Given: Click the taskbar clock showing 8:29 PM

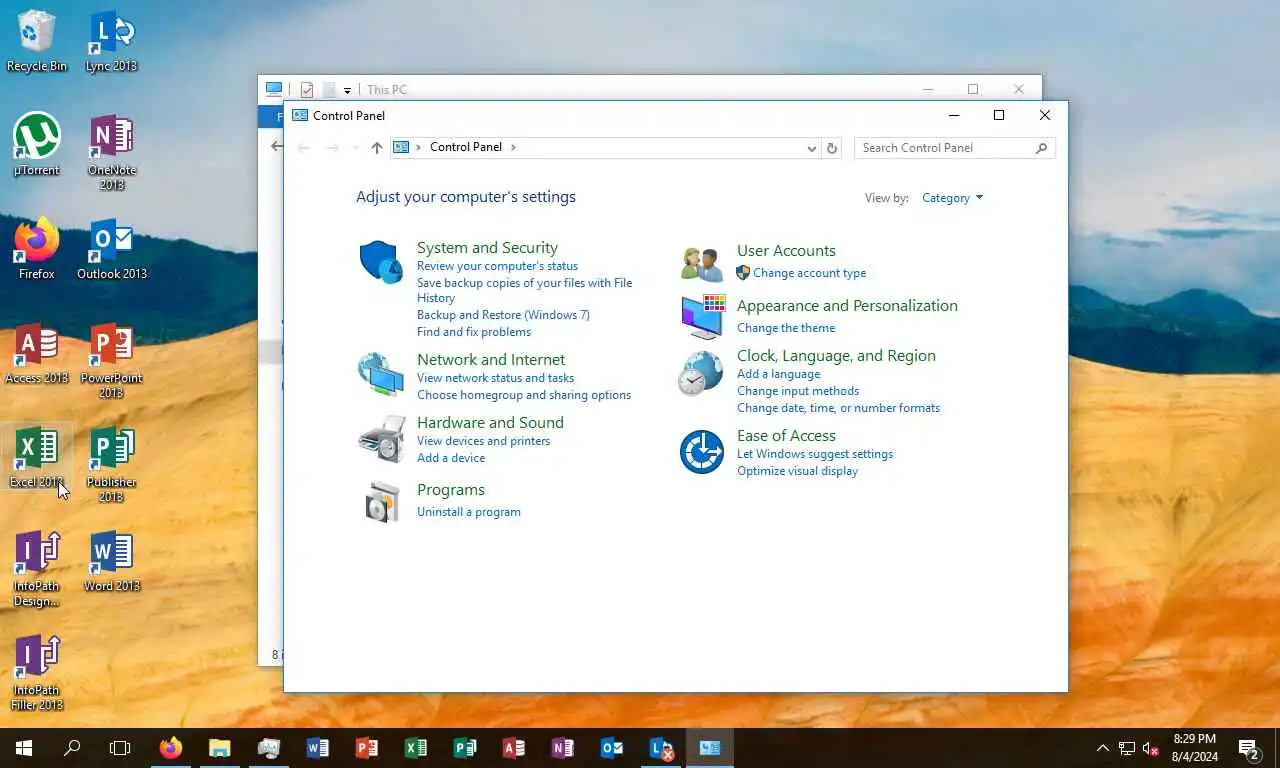Looking at the screenshot, I should click(1193, 748).
